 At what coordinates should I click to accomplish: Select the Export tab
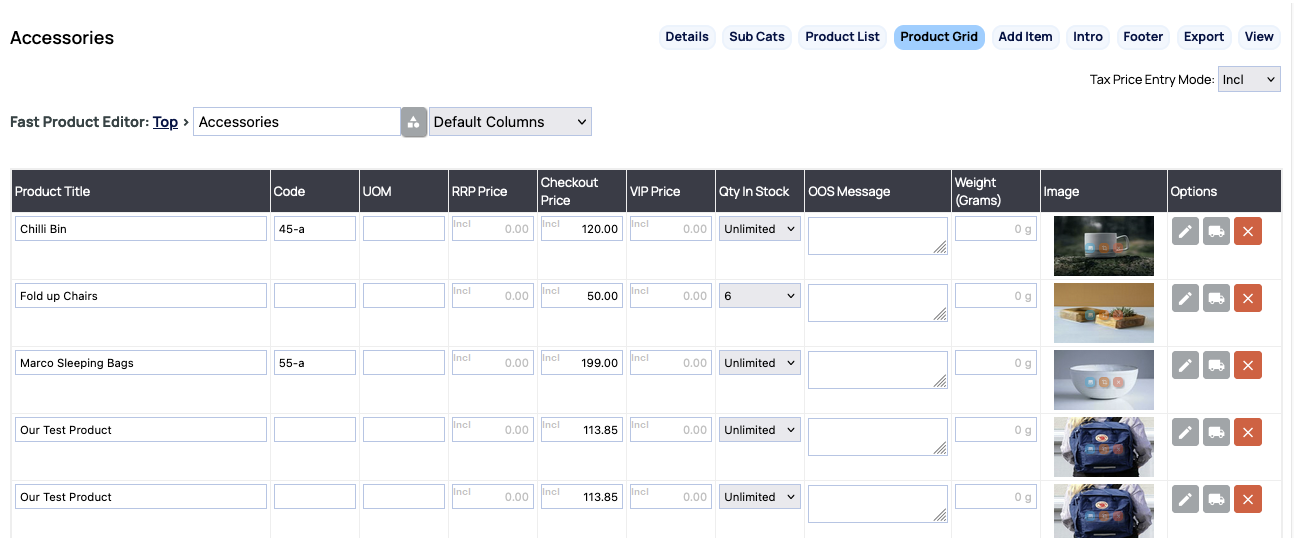(x=1203, y=37)
